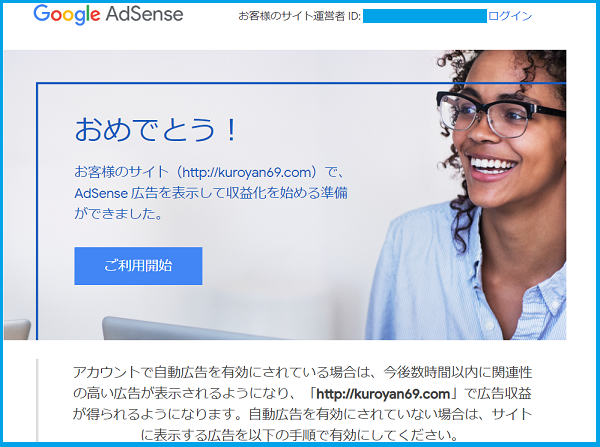Screen dimensions: 600x447
Task: Click the colorful Google logo wordmark
Action: [x=67, y=15]
